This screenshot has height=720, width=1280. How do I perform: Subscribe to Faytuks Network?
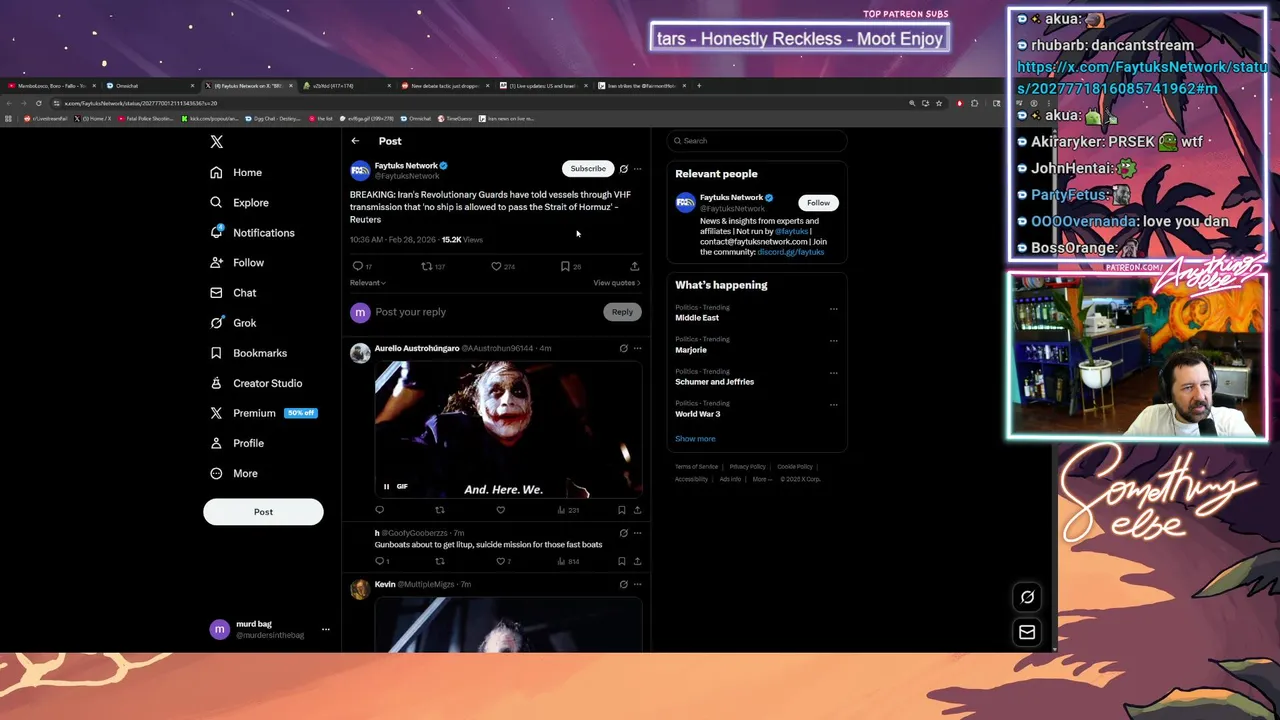(x=588, y=168)
